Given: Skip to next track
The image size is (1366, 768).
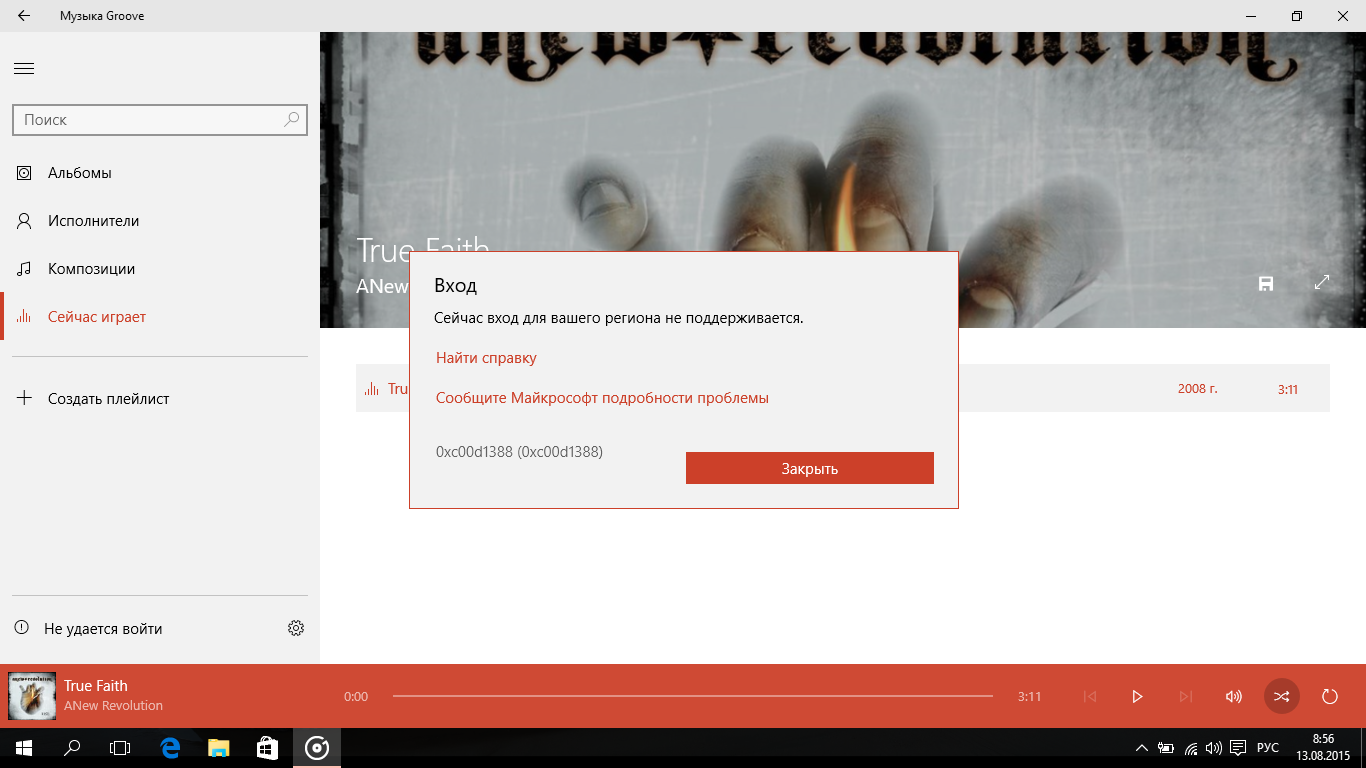Looking at the screenshot, I should 1186,696.
